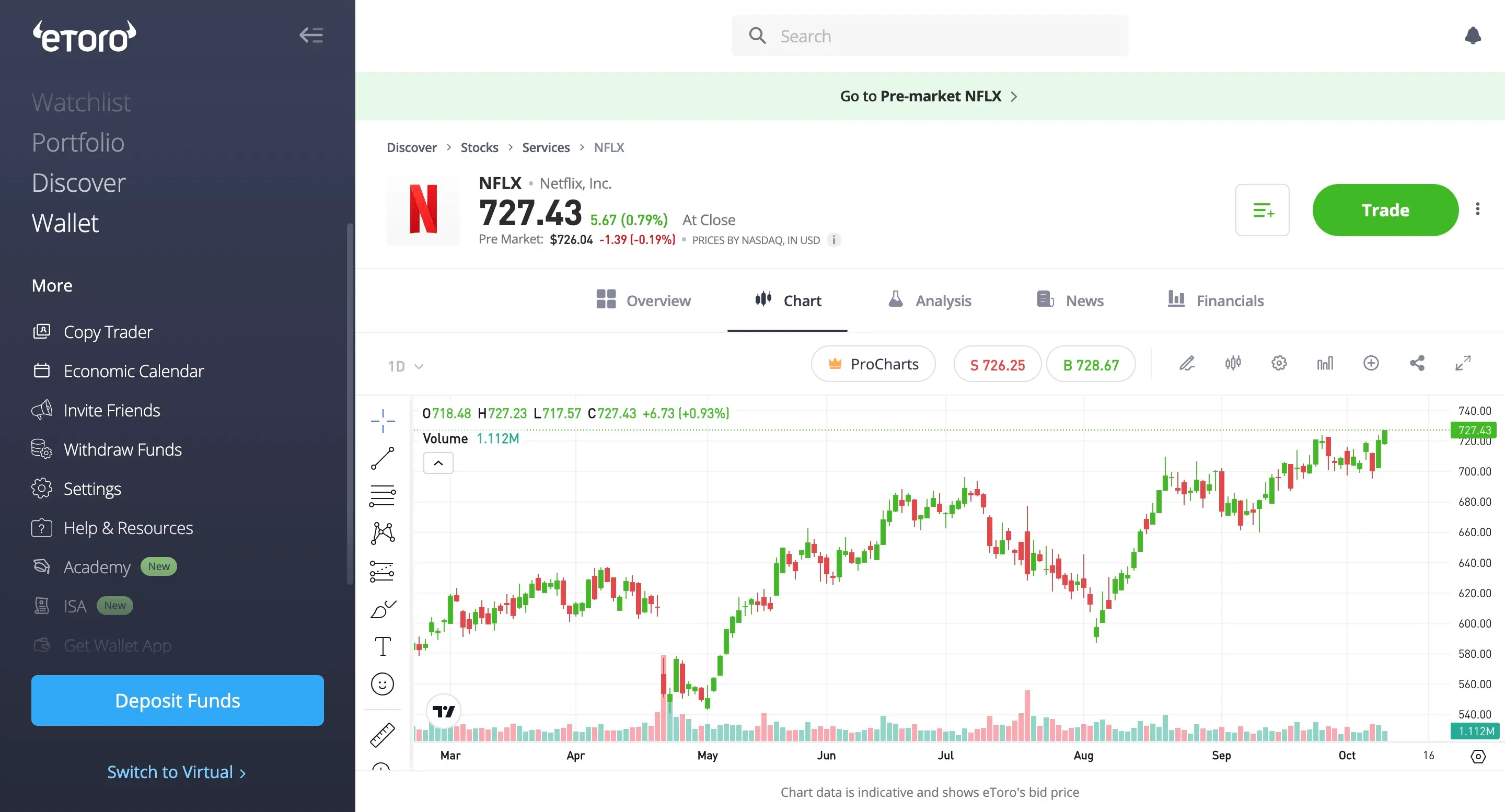Open chart settings gear icon
Viewport: 1505px width, 812px height.
1279,363
